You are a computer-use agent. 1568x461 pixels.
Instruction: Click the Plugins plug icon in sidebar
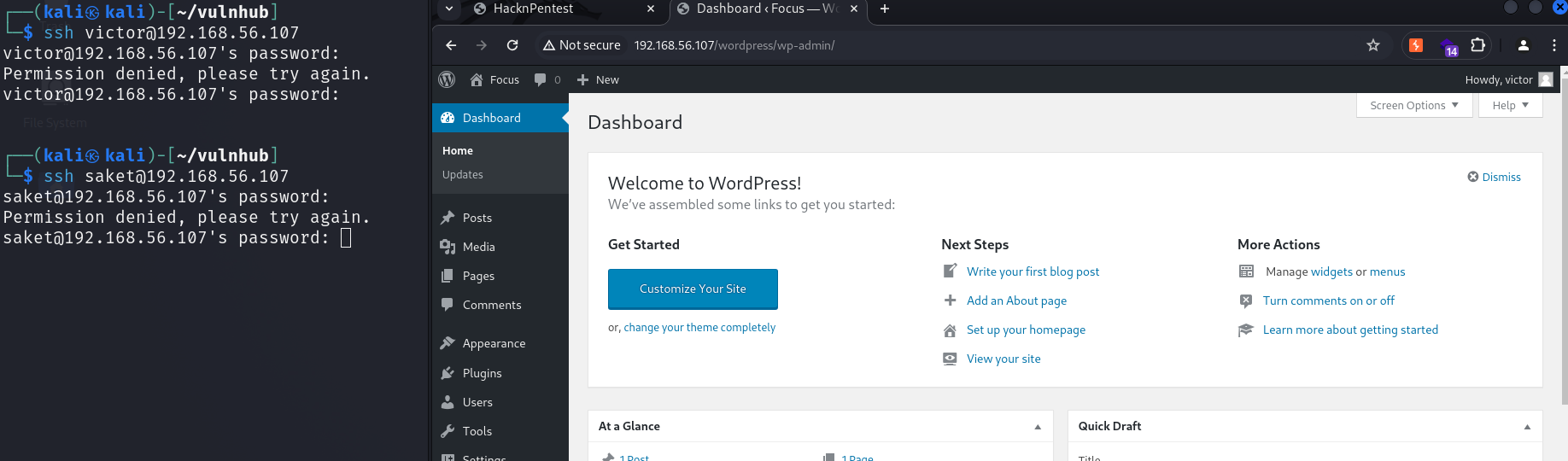point(448,373)
